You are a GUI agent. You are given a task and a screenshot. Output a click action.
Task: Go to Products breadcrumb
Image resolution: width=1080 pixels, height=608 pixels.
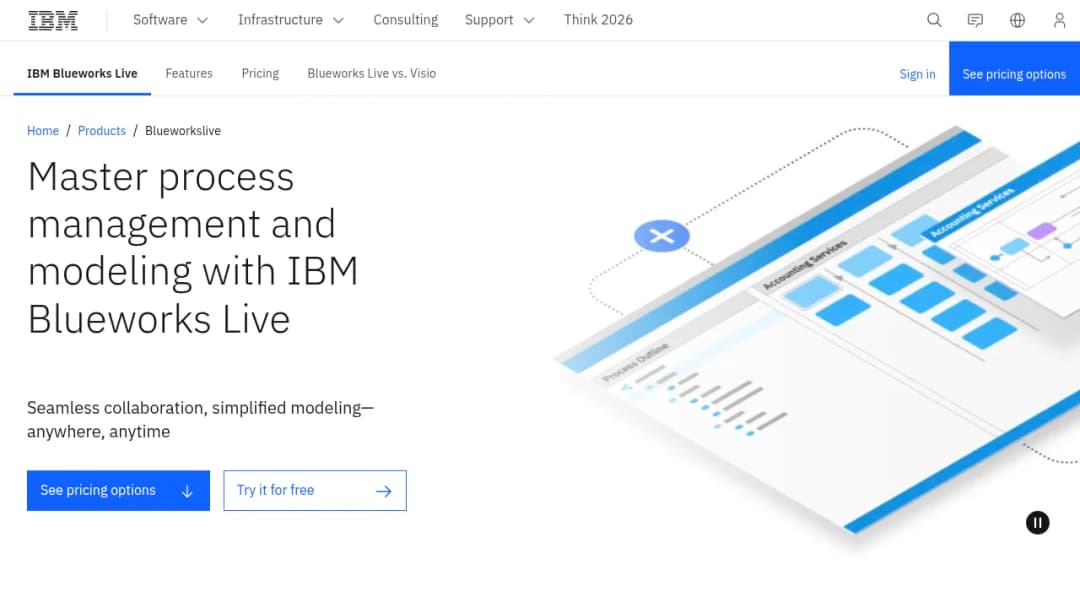coord(102,131)
